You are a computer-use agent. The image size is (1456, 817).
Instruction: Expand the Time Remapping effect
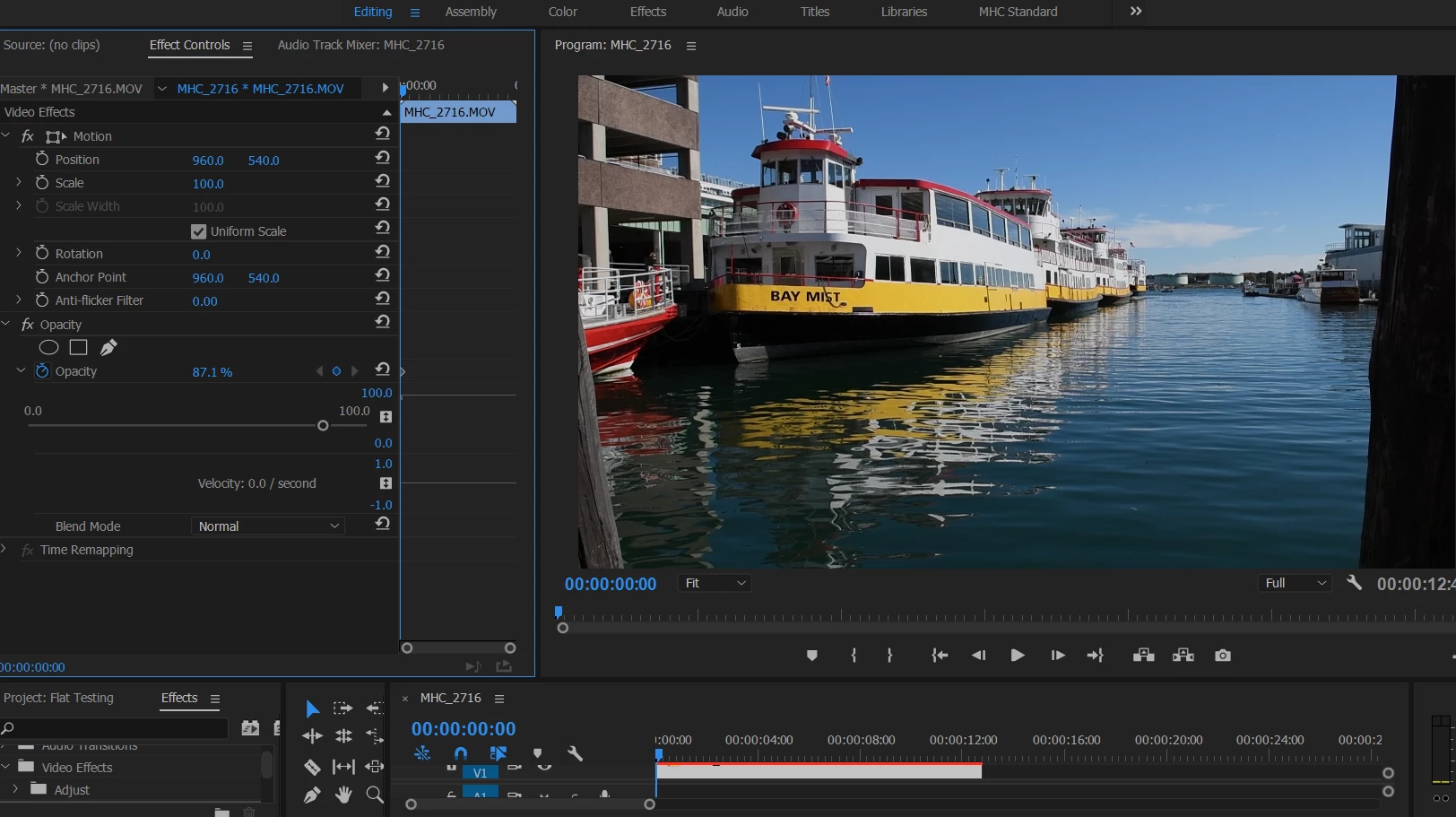pos(4,549)
